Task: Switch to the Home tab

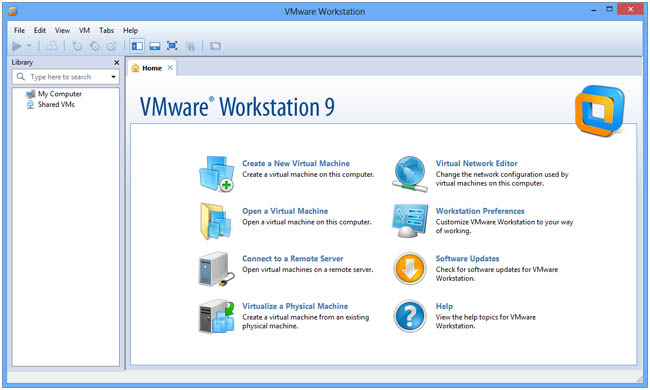Action: [x=152, y=68]
